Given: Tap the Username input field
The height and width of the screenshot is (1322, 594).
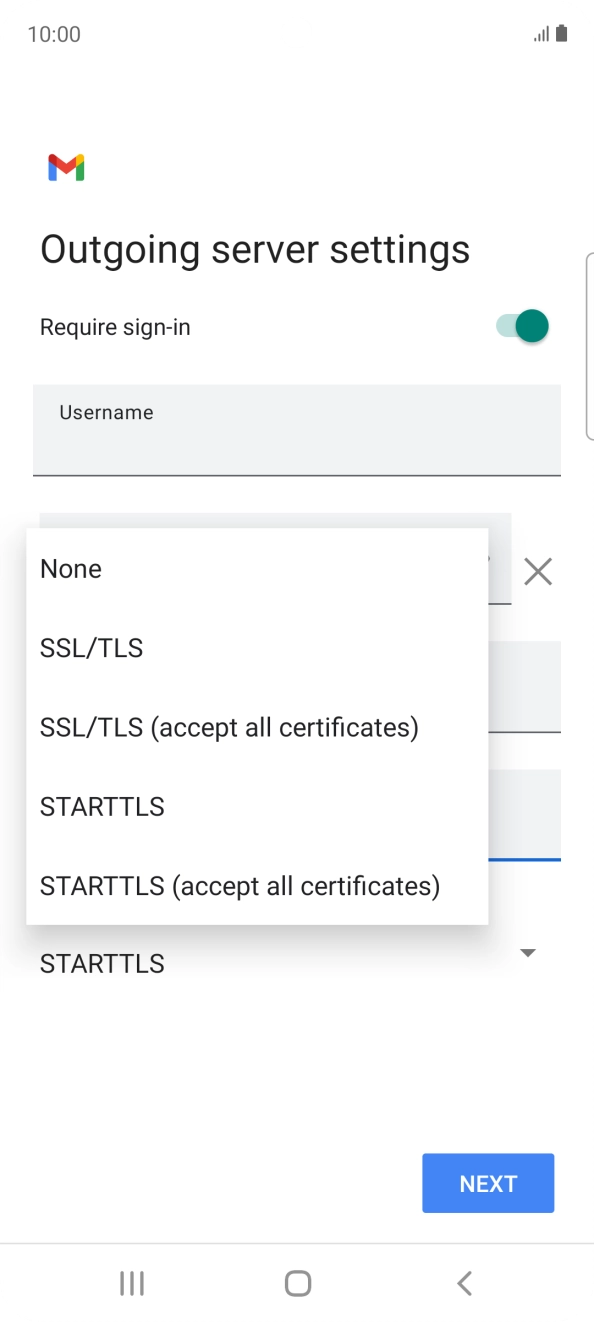Looking at the screenshot, I should 297,430.
